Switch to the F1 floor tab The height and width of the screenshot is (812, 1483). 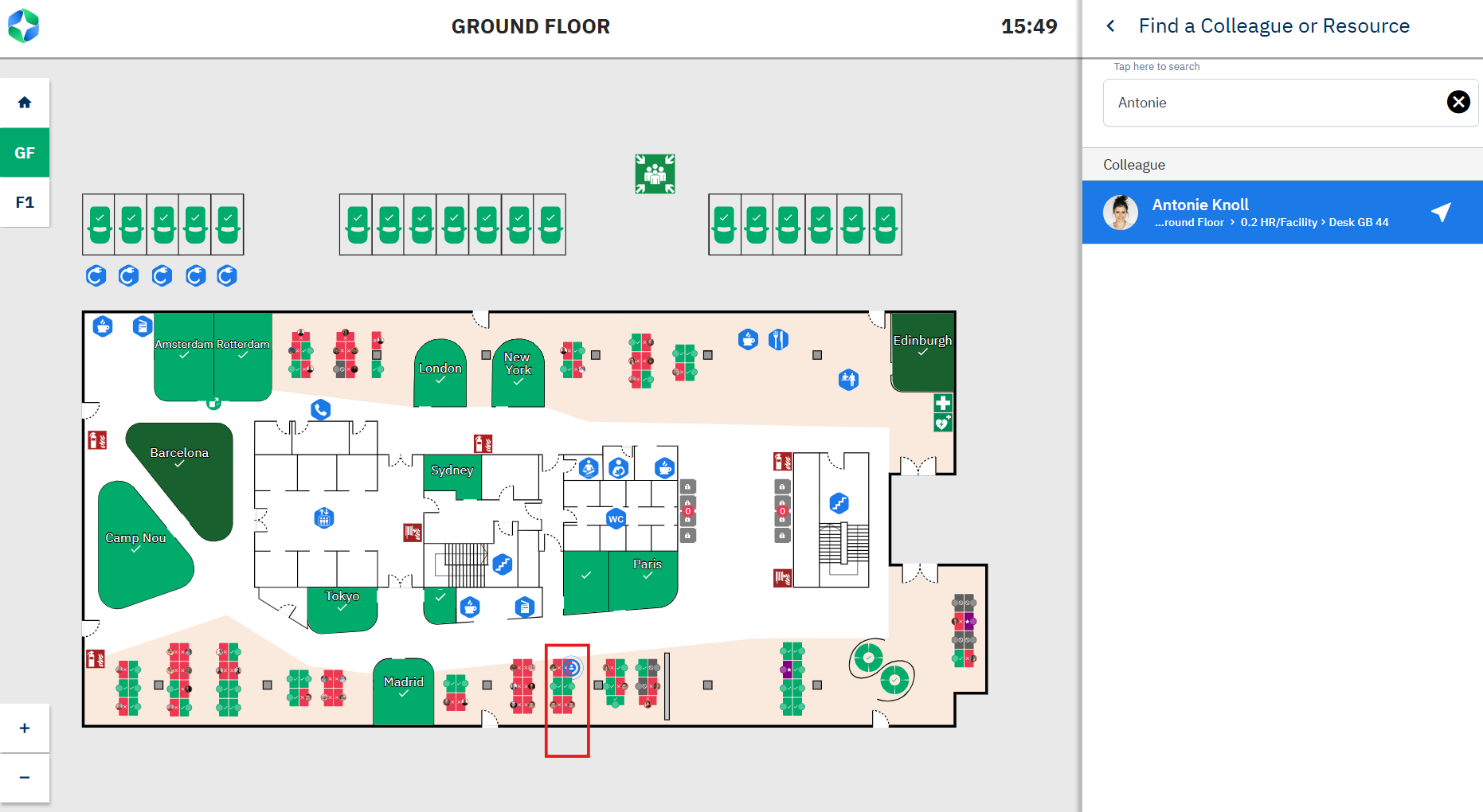pyautogui.click(x=25, y=202)
